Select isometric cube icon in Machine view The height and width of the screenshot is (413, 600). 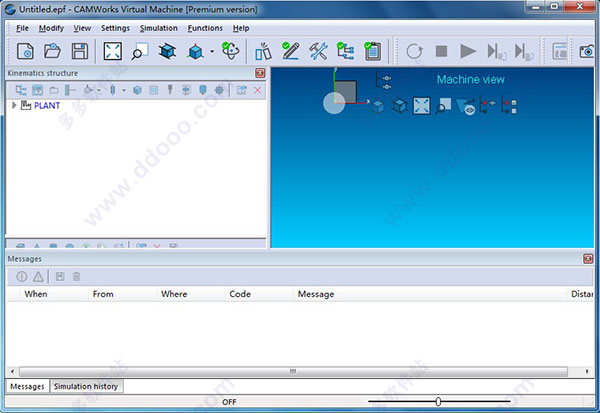coord(378,106)
